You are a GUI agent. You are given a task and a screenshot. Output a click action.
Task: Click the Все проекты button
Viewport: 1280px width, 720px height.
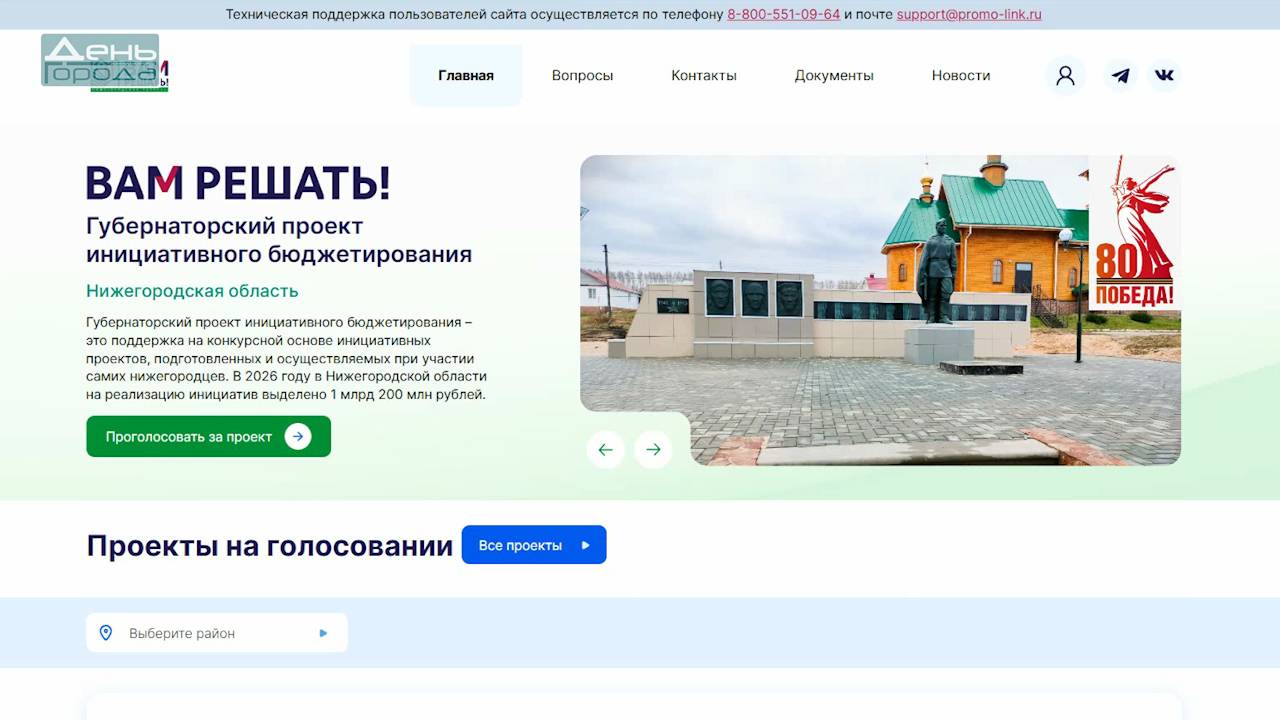click(534, 545)
